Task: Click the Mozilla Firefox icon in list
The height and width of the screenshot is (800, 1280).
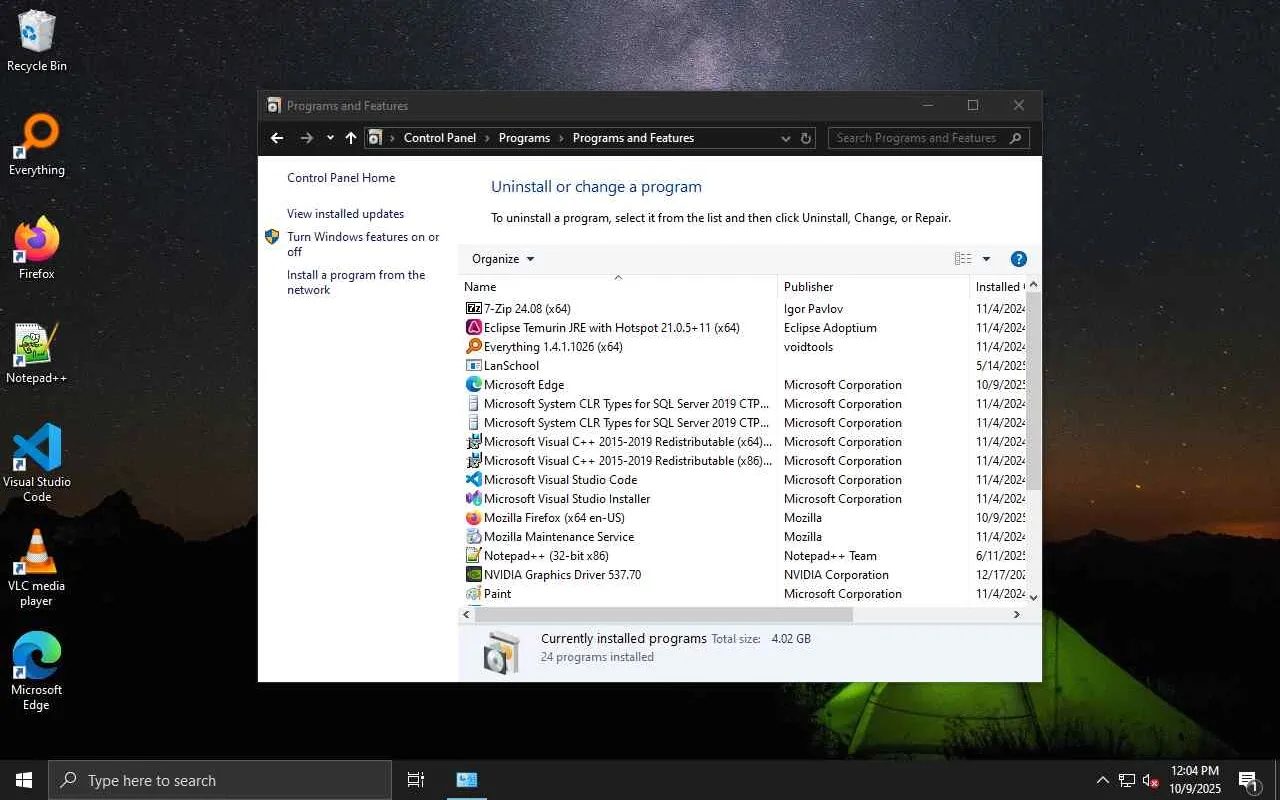Action: (x=474, y=518)
